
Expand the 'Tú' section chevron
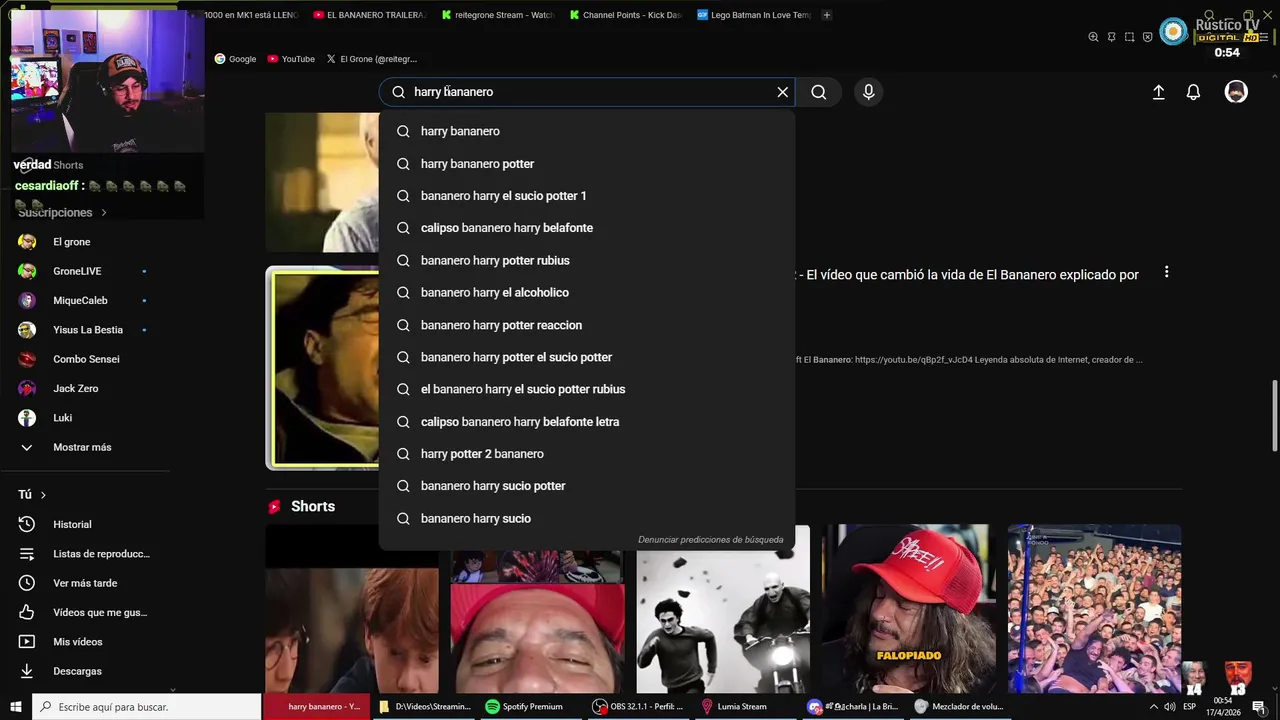[x=43, y=495]
